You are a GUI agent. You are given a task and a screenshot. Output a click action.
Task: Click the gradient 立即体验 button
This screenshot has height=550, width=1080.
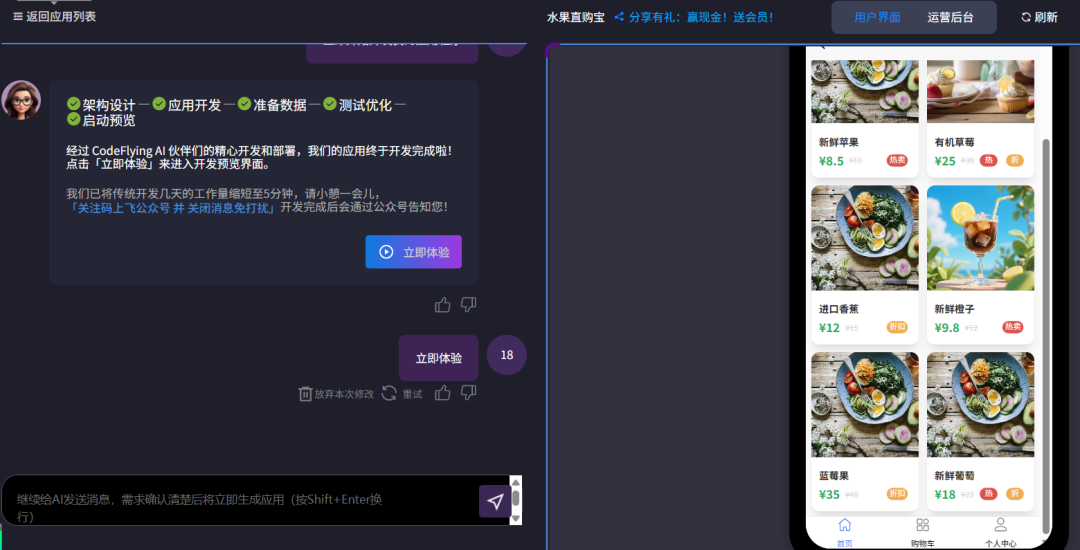point(413,252)
